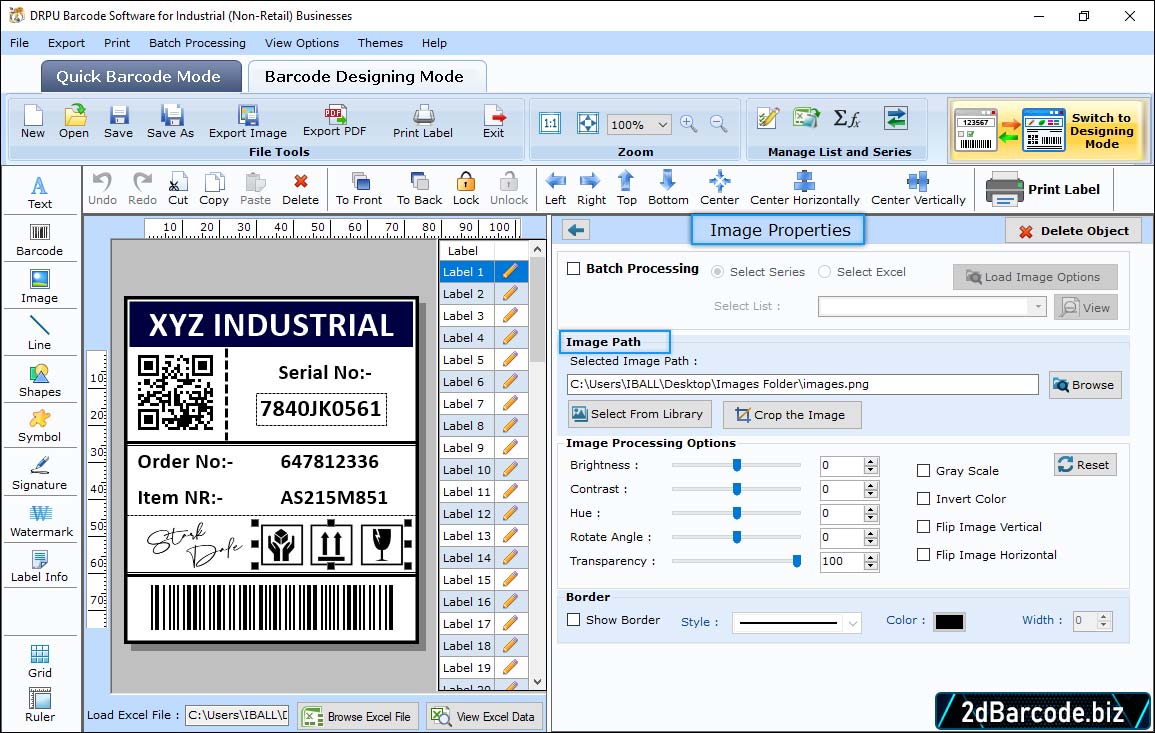Pick the border Color swatch

(x=949, y=622)
